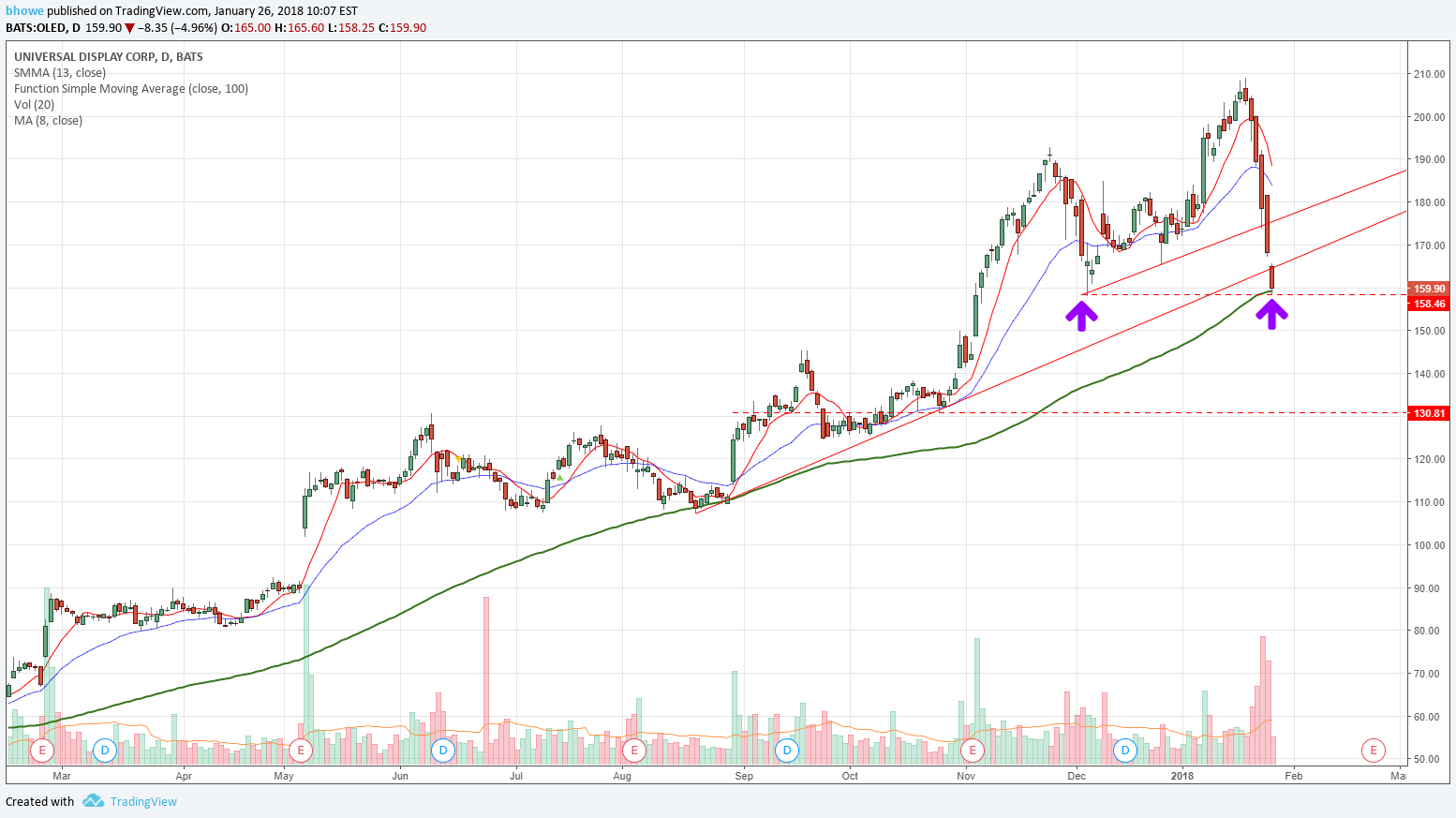1456x818 pixels.
Task: Click the dividend D marker after Dec
Action: coord(1125,750)
